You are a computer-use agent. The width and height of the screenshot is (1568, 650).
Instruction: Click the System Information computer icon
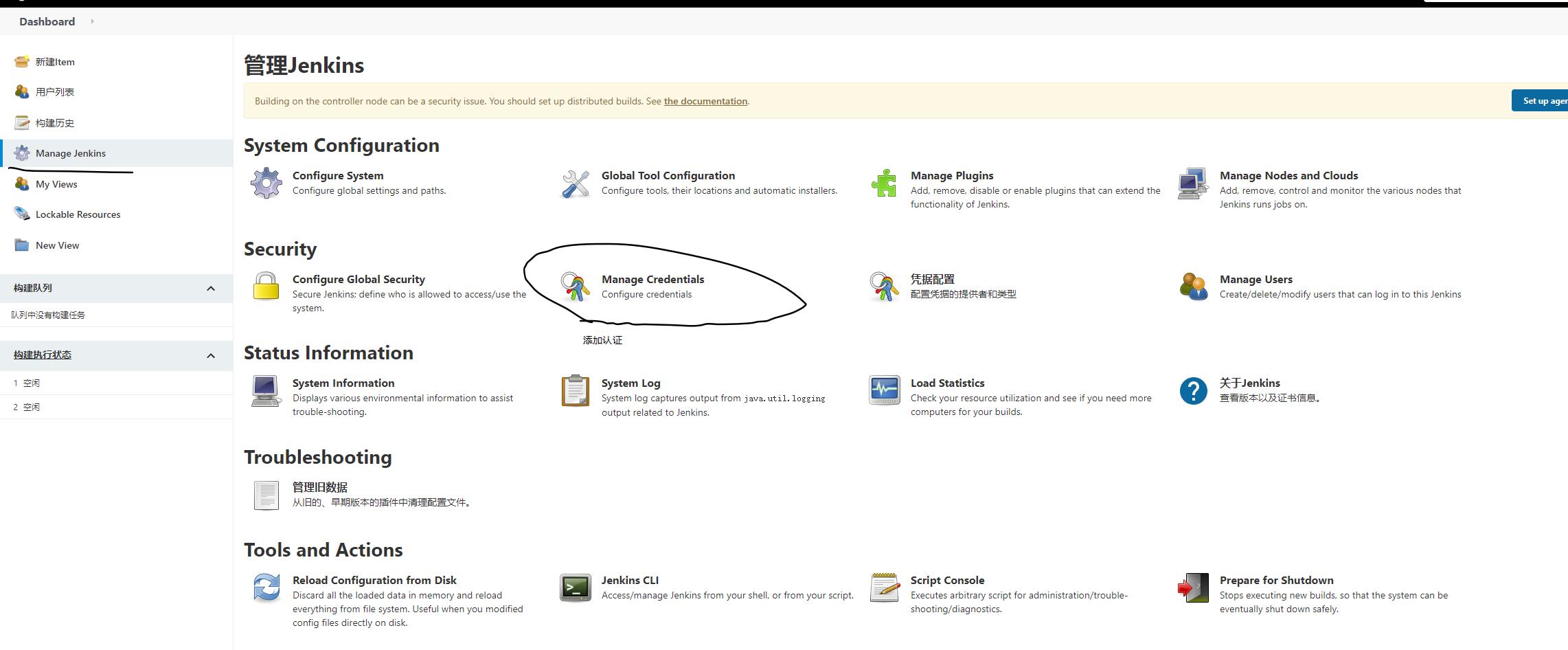click(x=266, y=391)
